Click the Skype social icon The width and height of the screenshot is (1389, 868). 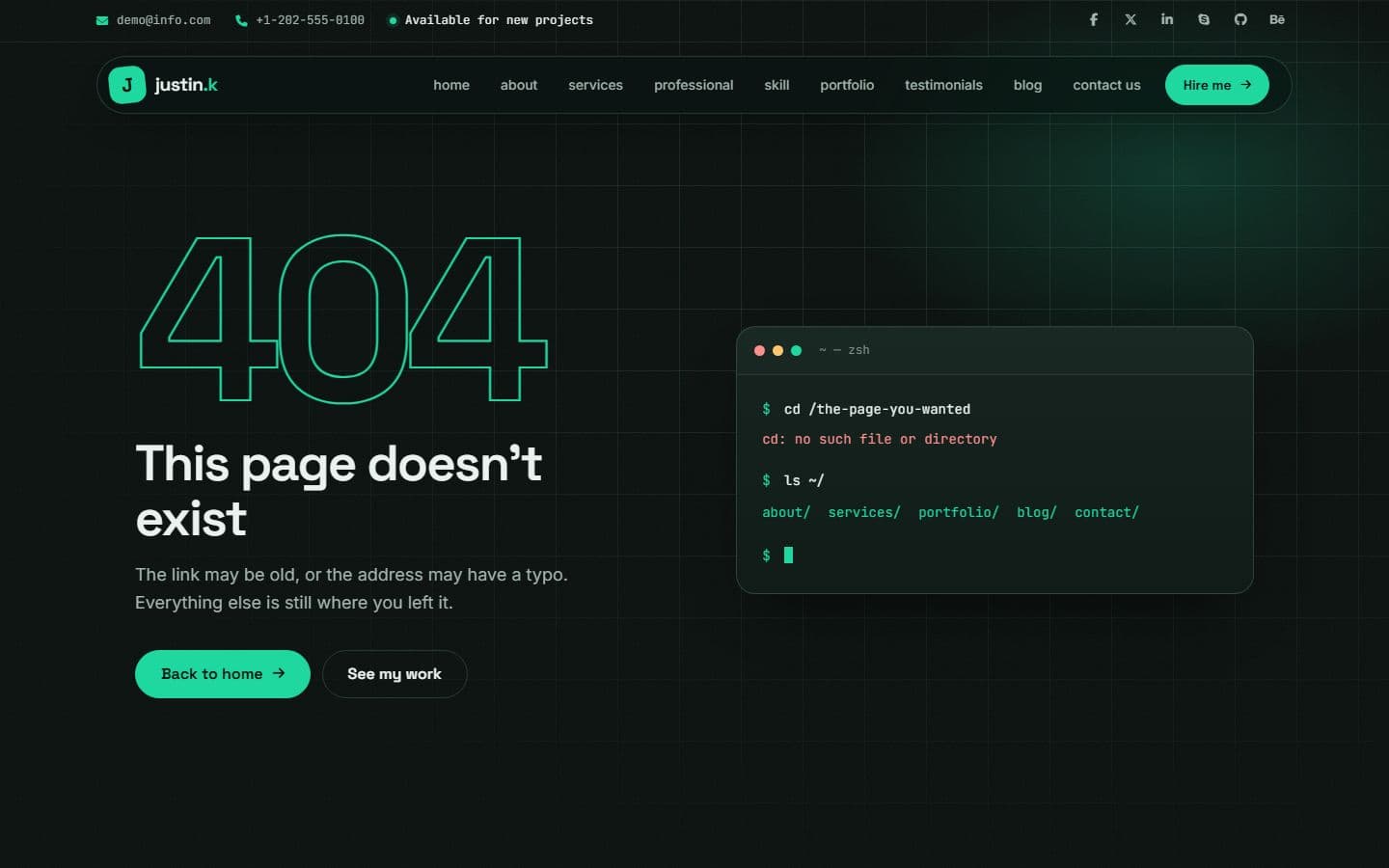pyautogui.click(x=1204, y=19)
